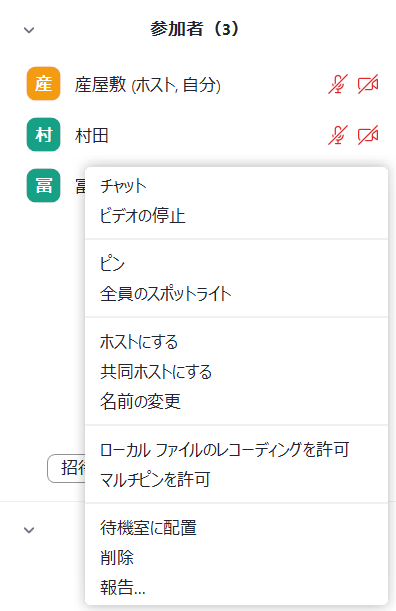The height and width of the screenshot is (611, 396).
Task: Click the muted microphone icon for 村田
Action: (x=338, y=135)
